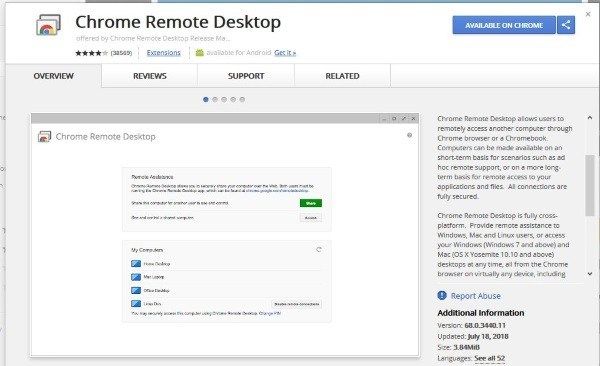Click the Access button in preview
600x366 pixels.
pos(311,217)
